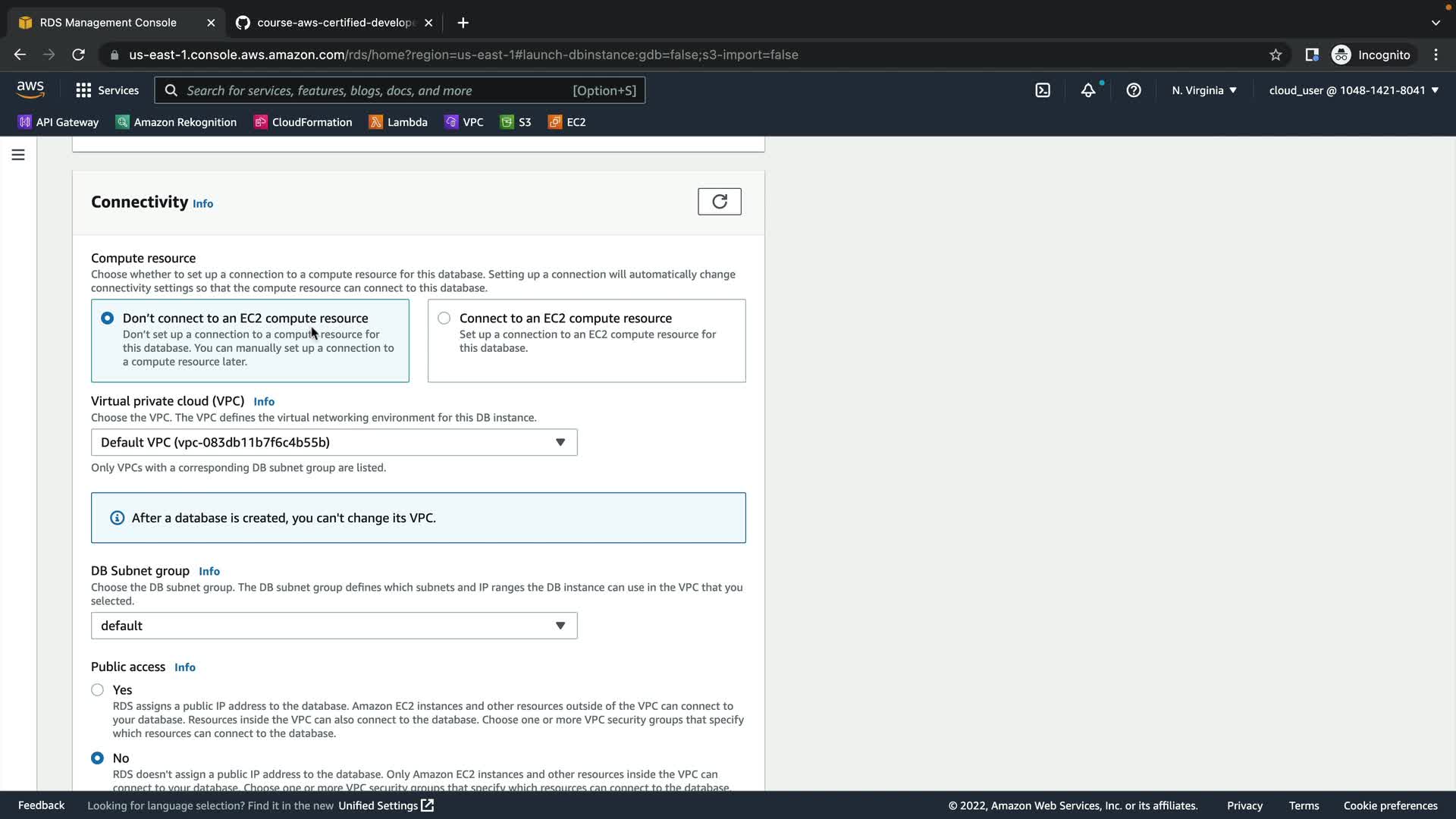Screen dimensions: 1456x819
Task: Select Connect to an EC2 compute resource
Action: [444, 318]
